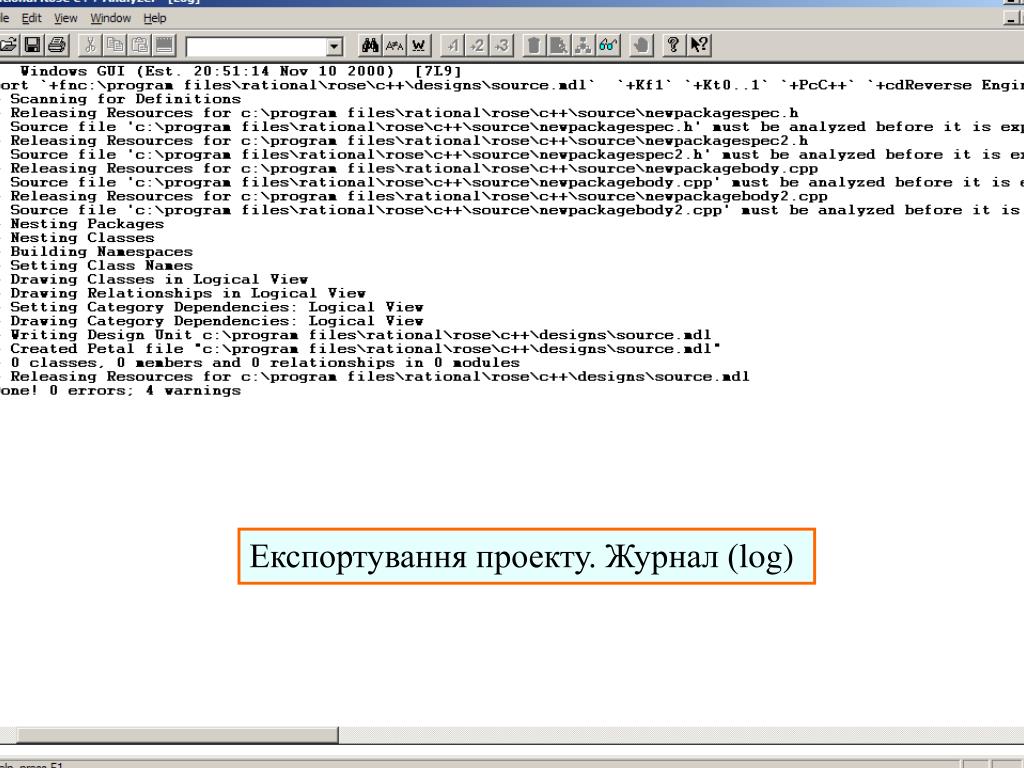Open the Window menu
This screenshot has height=768, width=1024.
coord(110,18)
